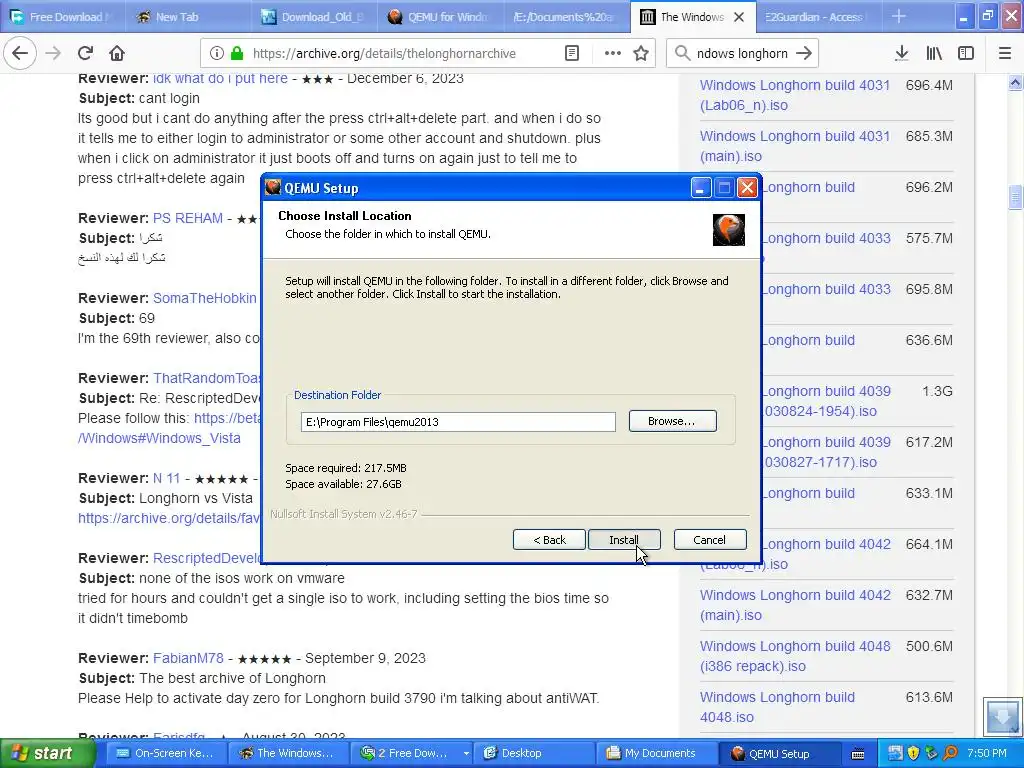Switch to the New Tab tab
This screenshot has width=1024, height=768.
pos(187,17)
